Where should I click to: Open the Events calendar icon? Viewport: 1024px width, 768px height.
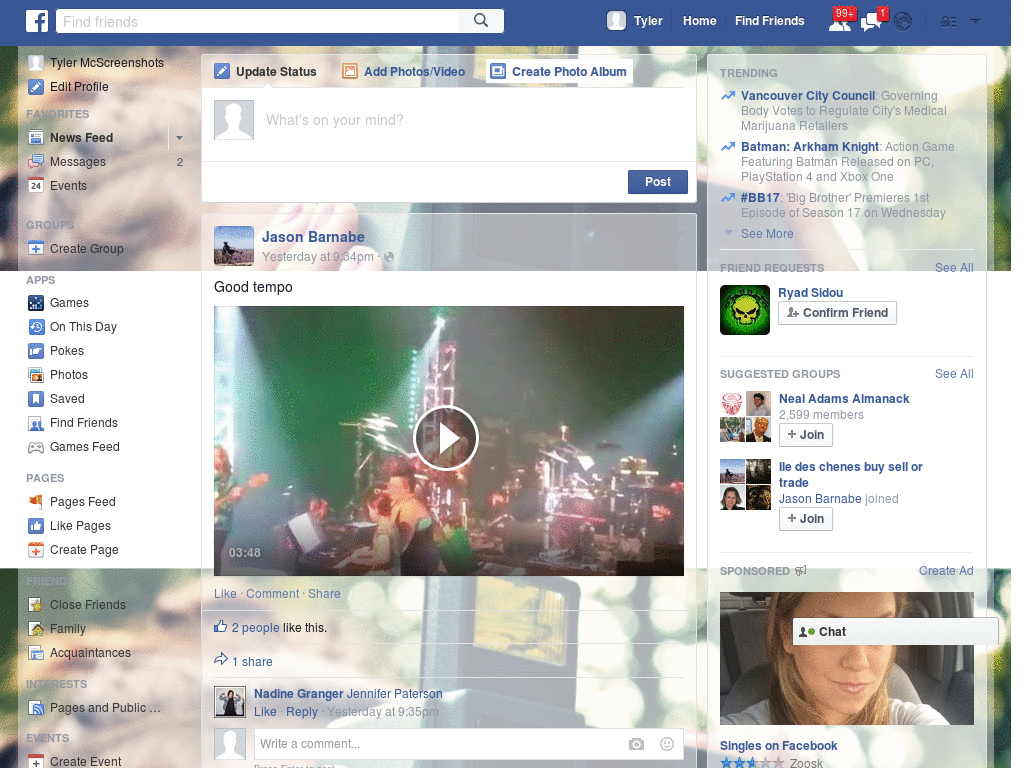coord(36,185)
